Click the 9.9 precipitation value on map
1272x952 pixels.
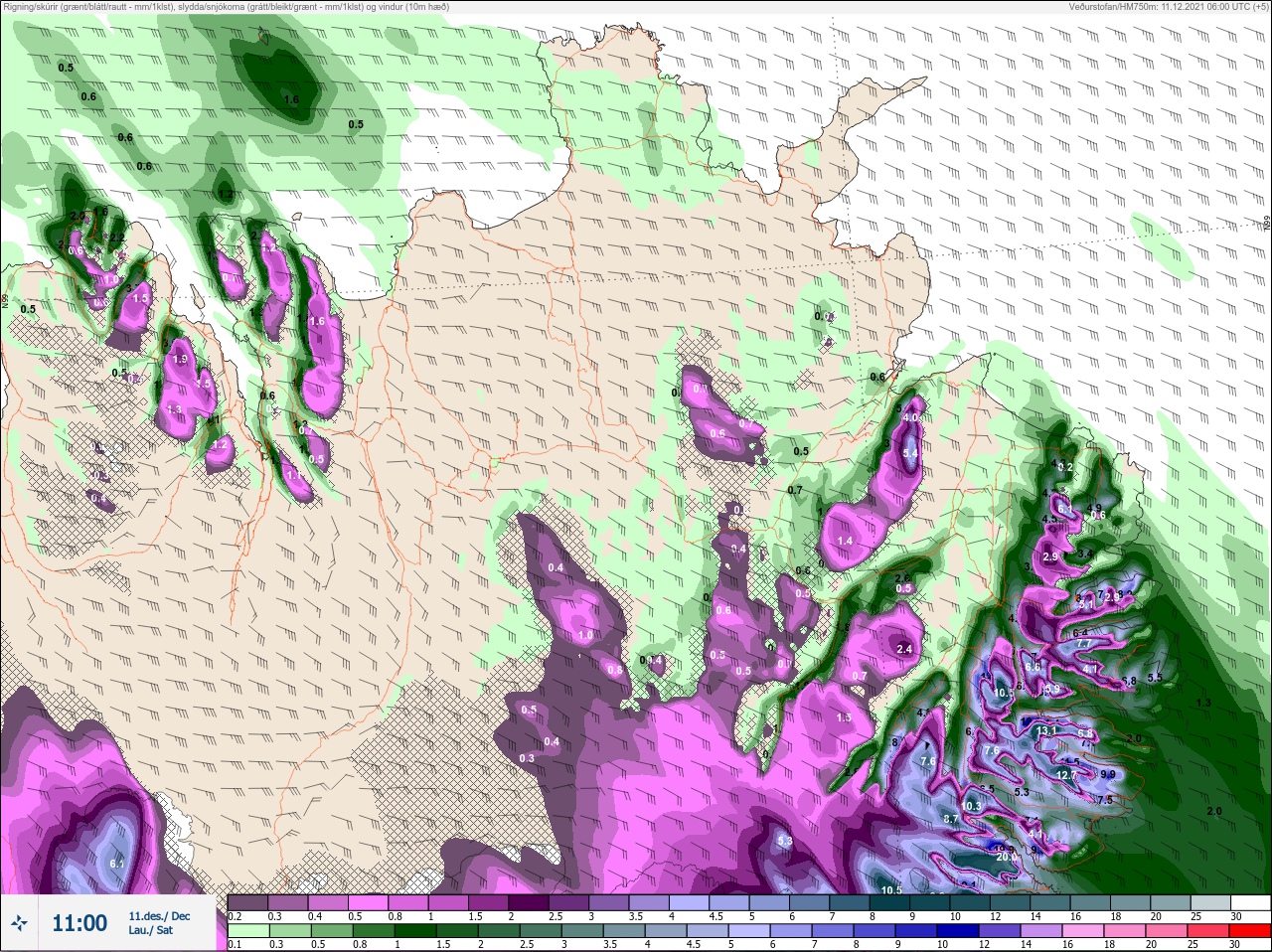click(1109, 774)
